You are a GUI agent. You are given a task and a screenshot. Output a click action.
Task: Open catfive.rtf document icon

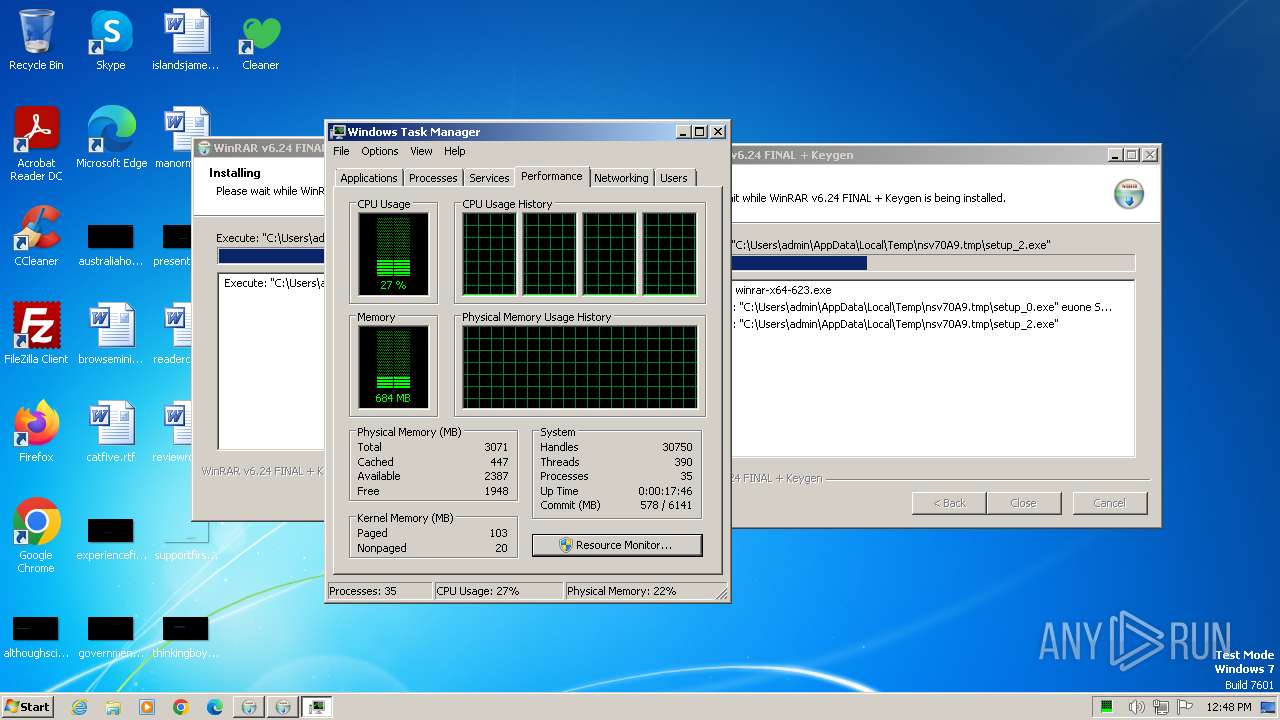point(111,432)
